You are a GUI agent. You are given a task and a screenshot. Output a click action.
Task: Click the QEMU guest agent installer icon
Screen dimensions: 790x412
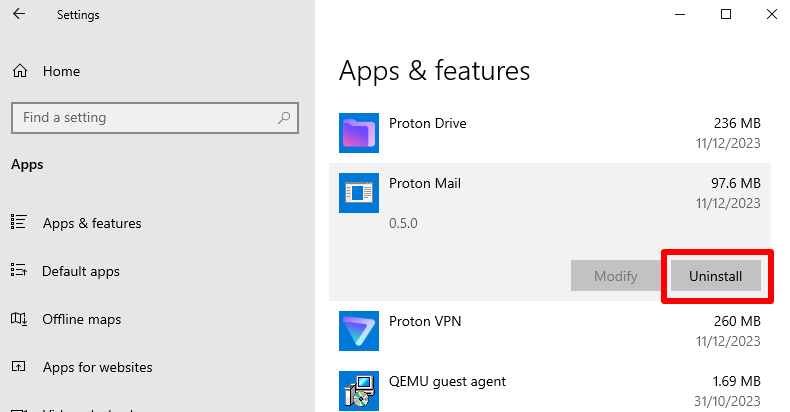359,391
